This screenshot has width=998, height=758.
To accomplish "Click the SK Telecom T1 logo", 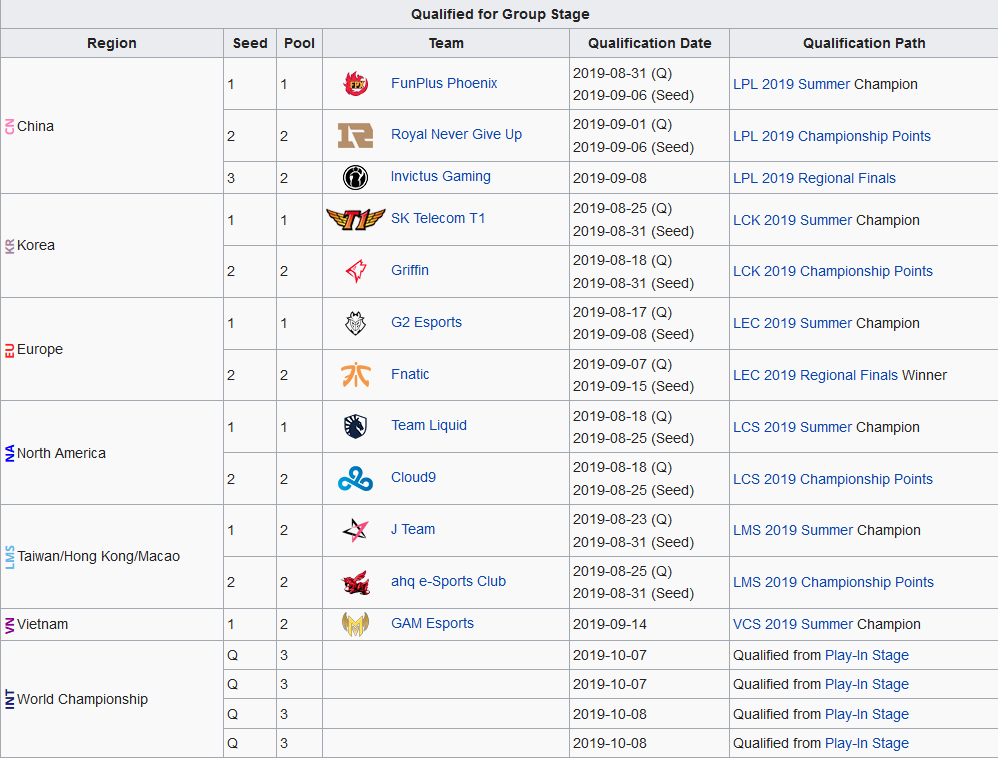I will tap(355, 219).
